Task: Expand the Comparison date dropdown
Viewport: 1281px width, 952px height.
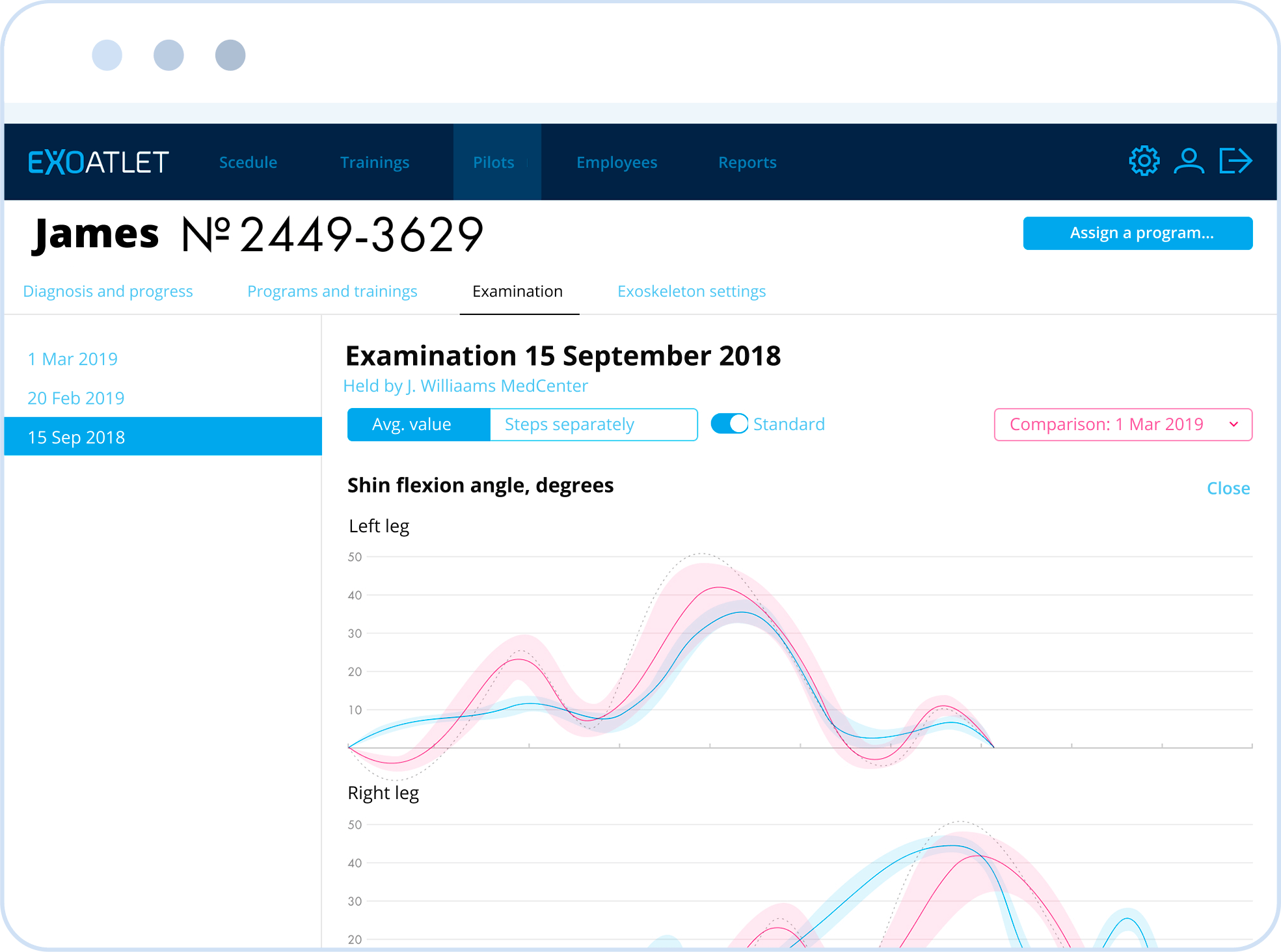Action: pyautogui.click(x=1232, y=424)
